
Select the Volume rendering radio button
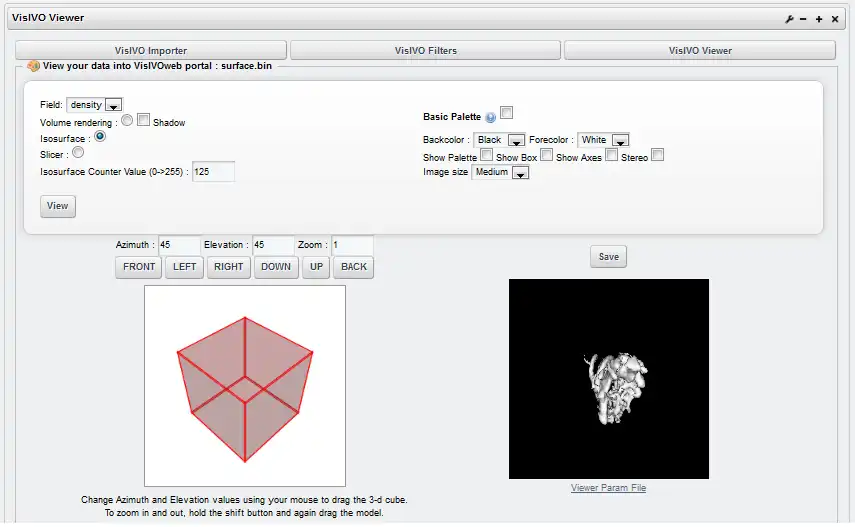(x=127, y=120)
